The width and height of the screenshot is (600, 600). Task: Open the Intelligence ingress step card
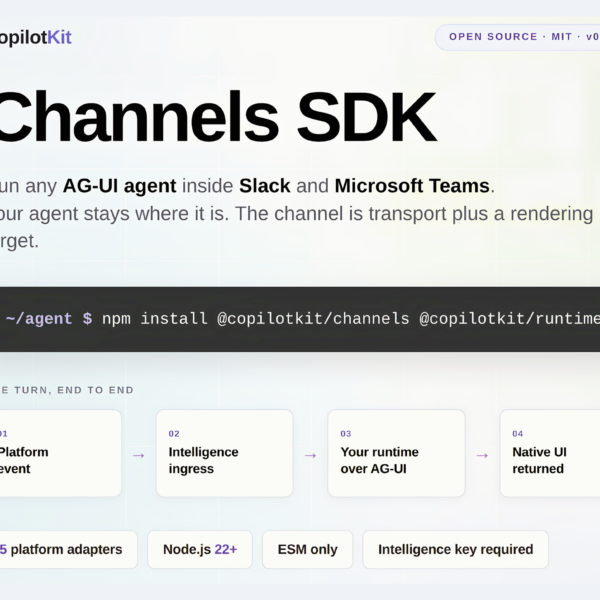click(x=225, y=453)
